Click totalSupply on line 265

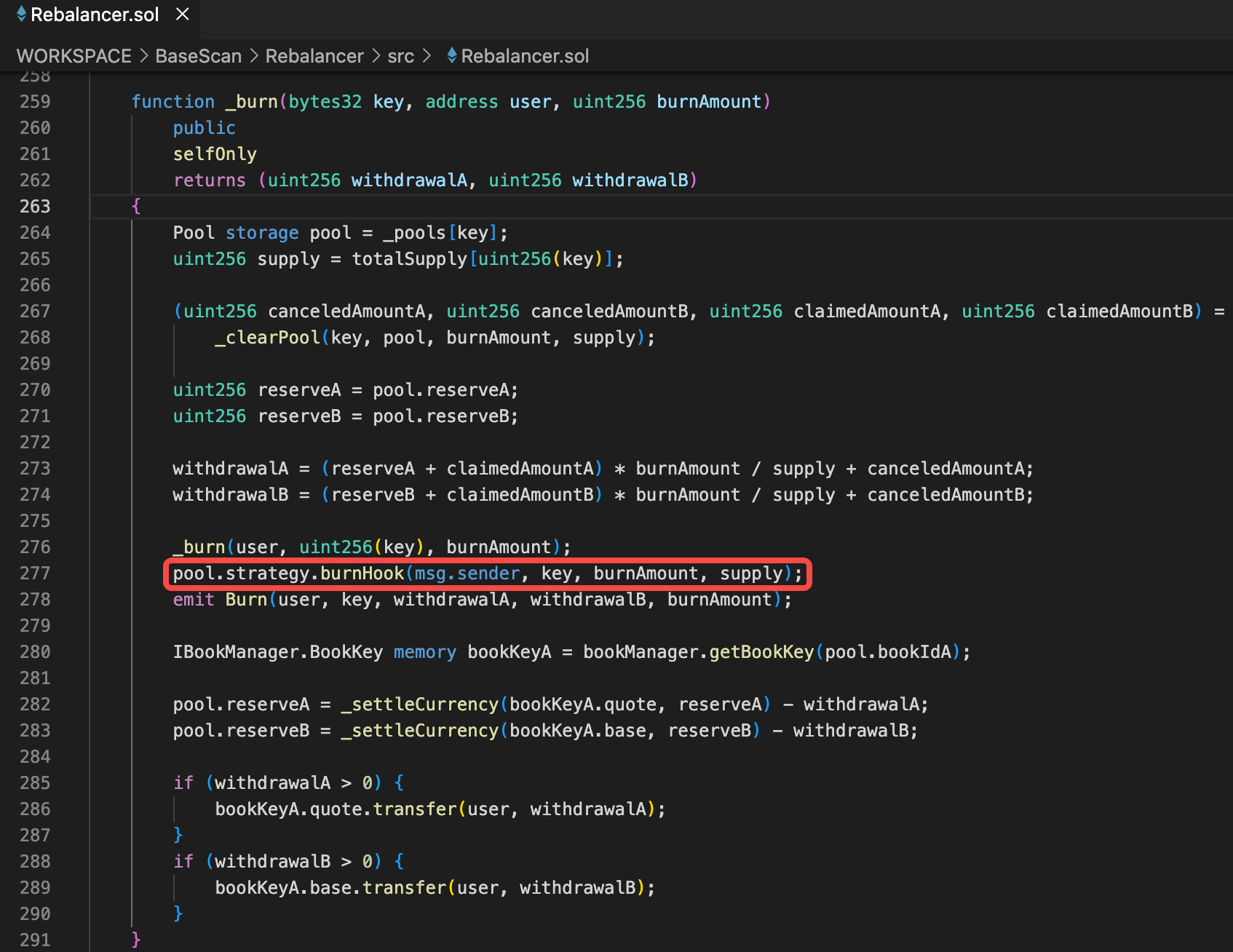409,259
